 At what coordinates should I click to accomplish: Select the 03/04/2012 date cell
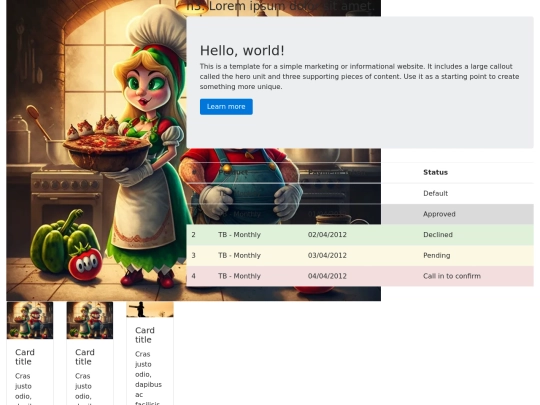(327, 256)
